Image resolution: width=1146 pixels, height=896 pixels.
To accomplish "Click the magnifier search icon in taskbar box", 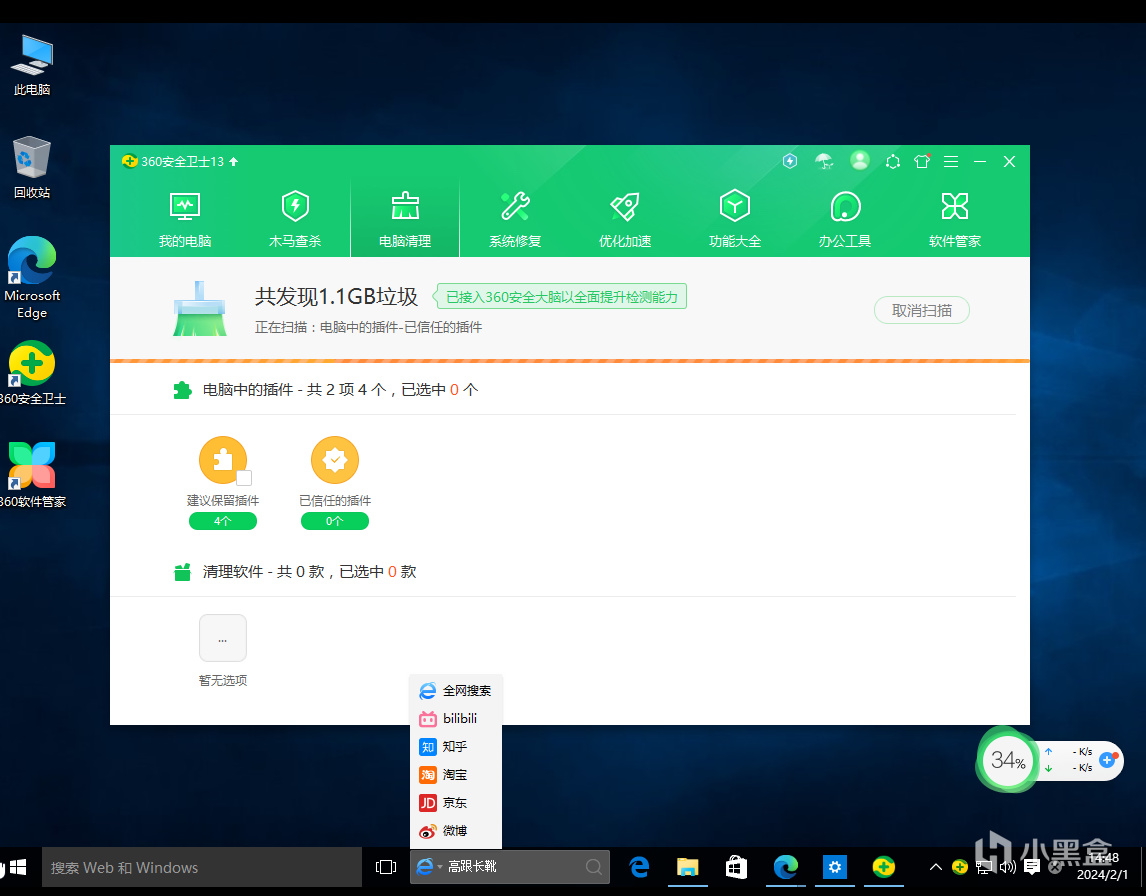I will click(594, 867).
